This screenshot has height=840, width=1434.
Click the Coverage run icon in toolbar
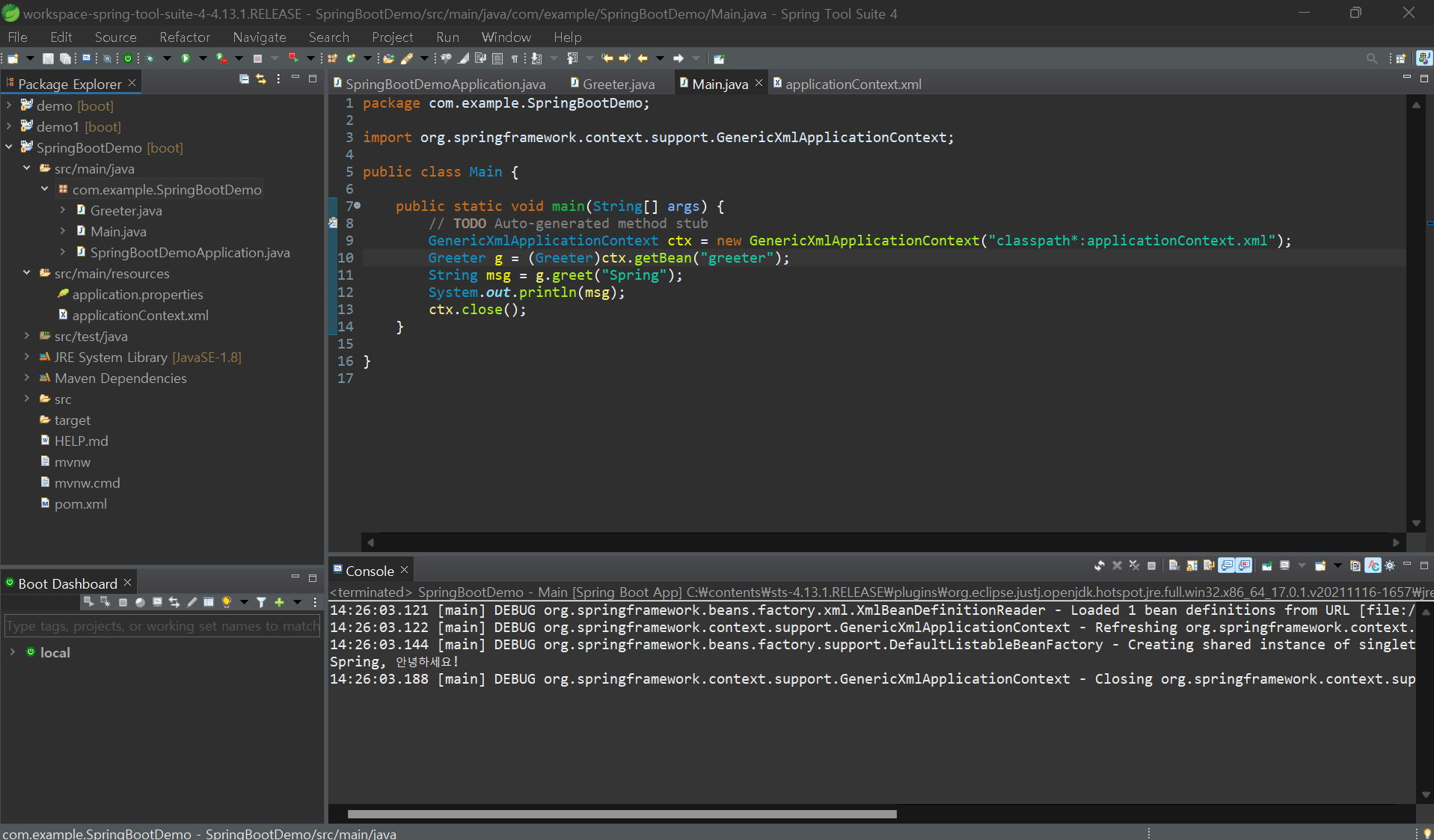click(221, 58)
